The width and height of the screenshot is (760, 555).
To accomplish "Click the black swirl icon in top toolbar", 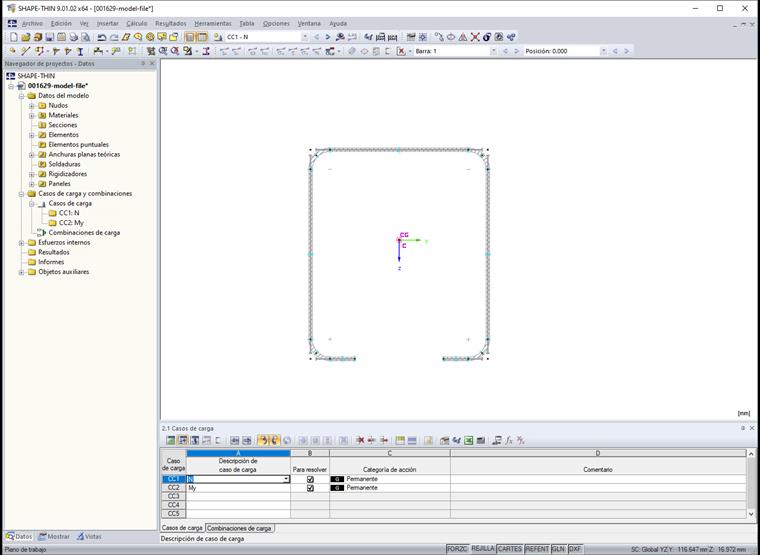I will (487, 37).
